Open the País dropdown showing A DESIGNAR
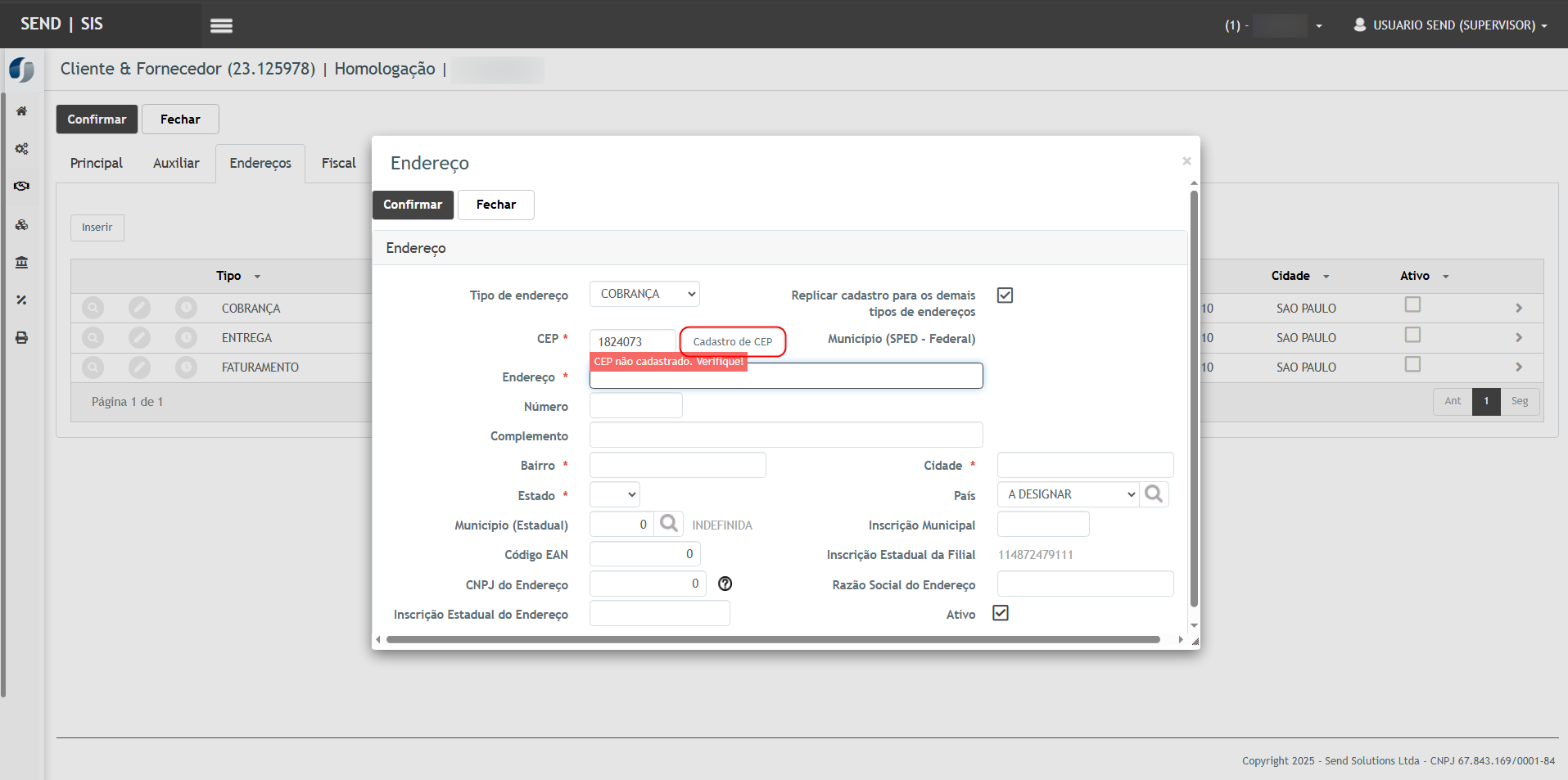This screenshot has height=780, width=1568. click(x=1068, y=494)
